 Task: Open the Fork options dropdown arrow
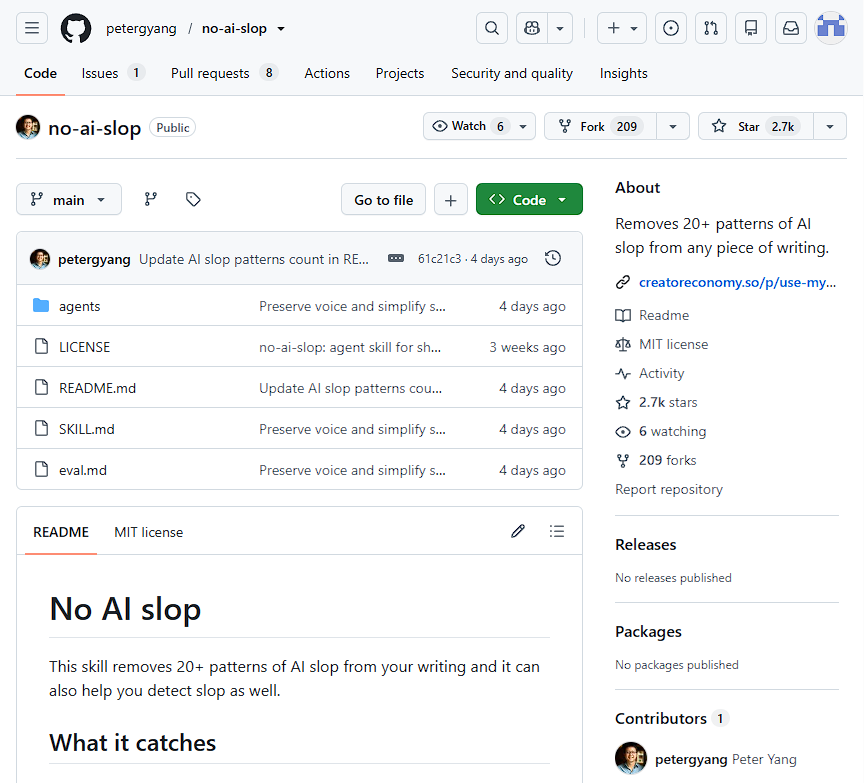(x=673, y=126)
